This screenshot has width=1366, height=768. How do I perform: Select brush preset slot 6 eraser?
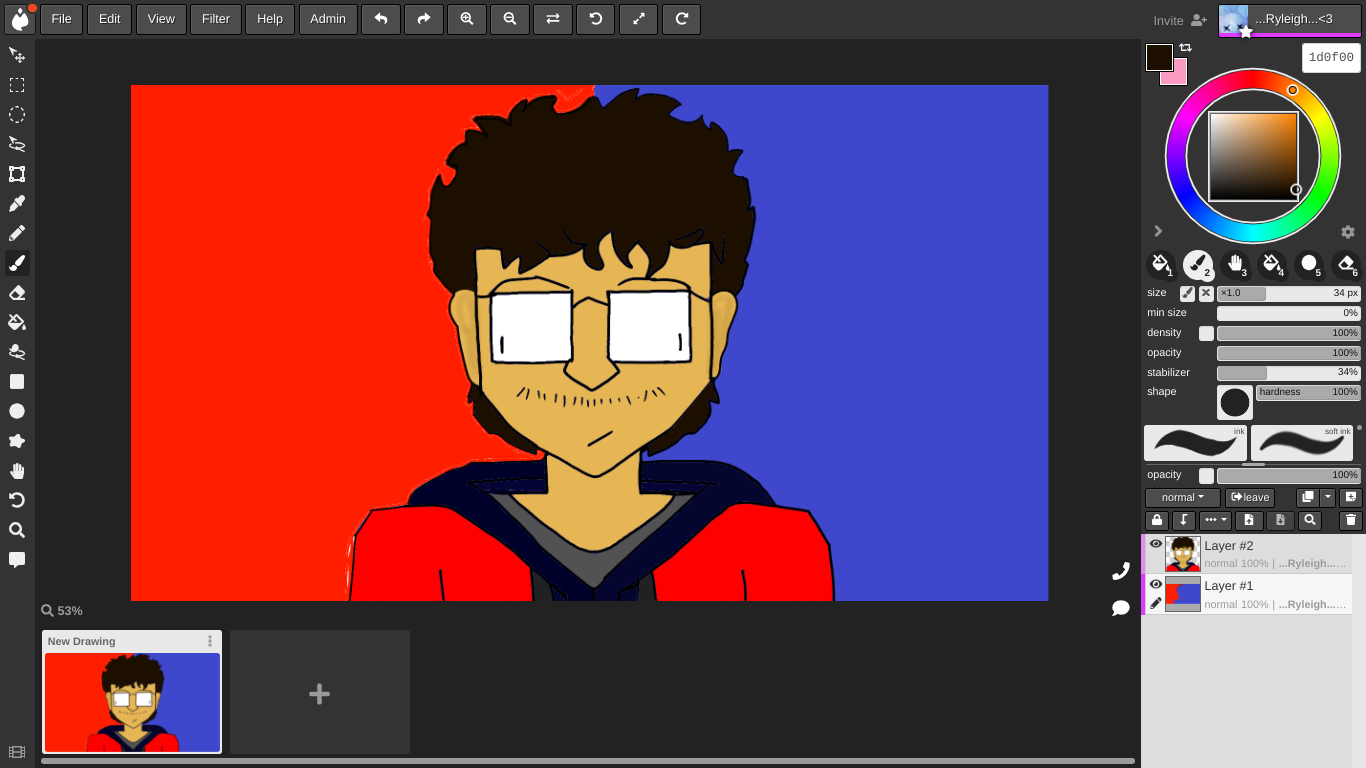[x=1346, y=265]
